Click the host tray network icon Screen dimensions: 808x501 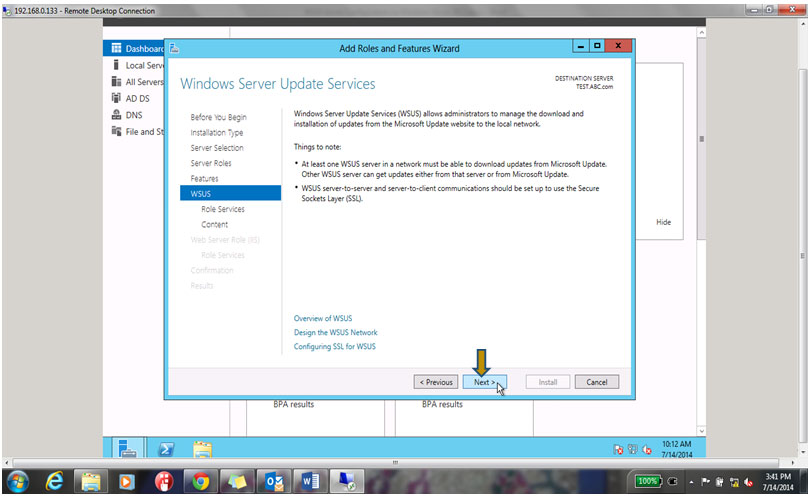pos(734,482)
